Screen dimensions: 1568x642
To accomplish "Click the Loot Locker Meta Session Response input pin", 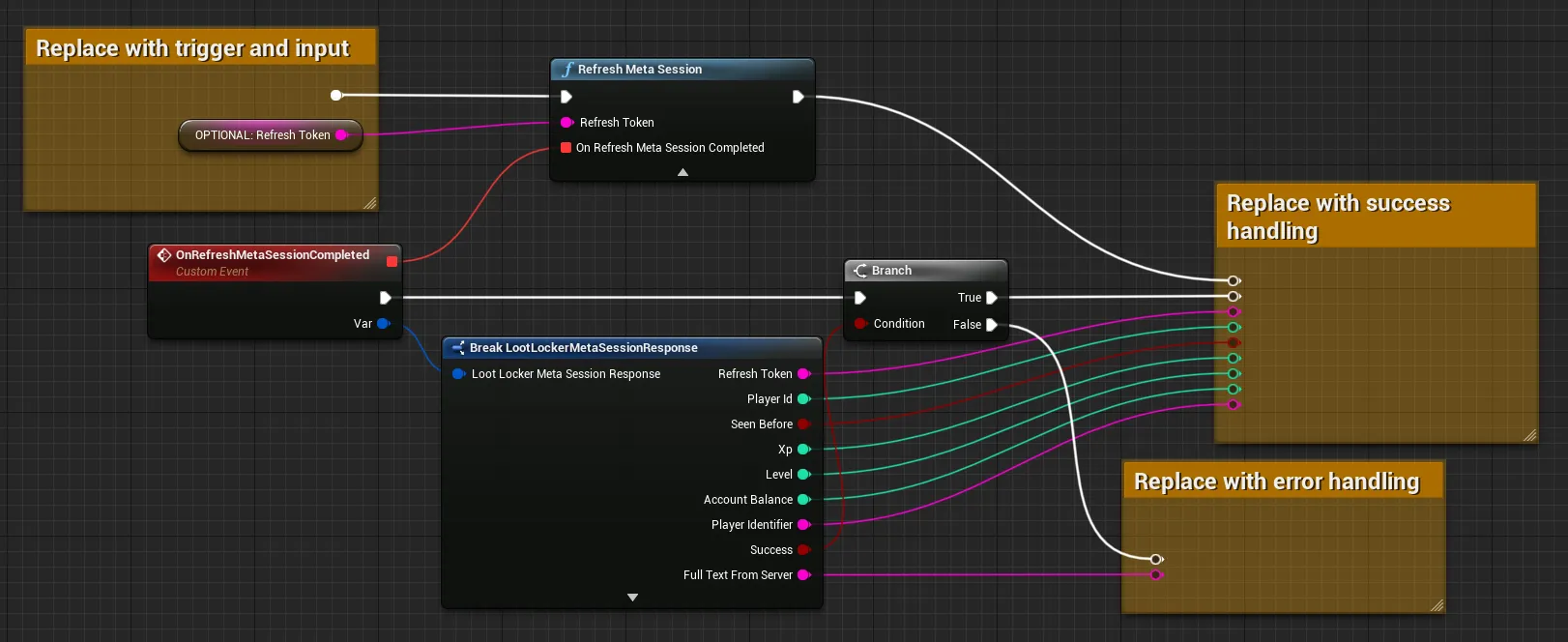I will click(459, 374).
